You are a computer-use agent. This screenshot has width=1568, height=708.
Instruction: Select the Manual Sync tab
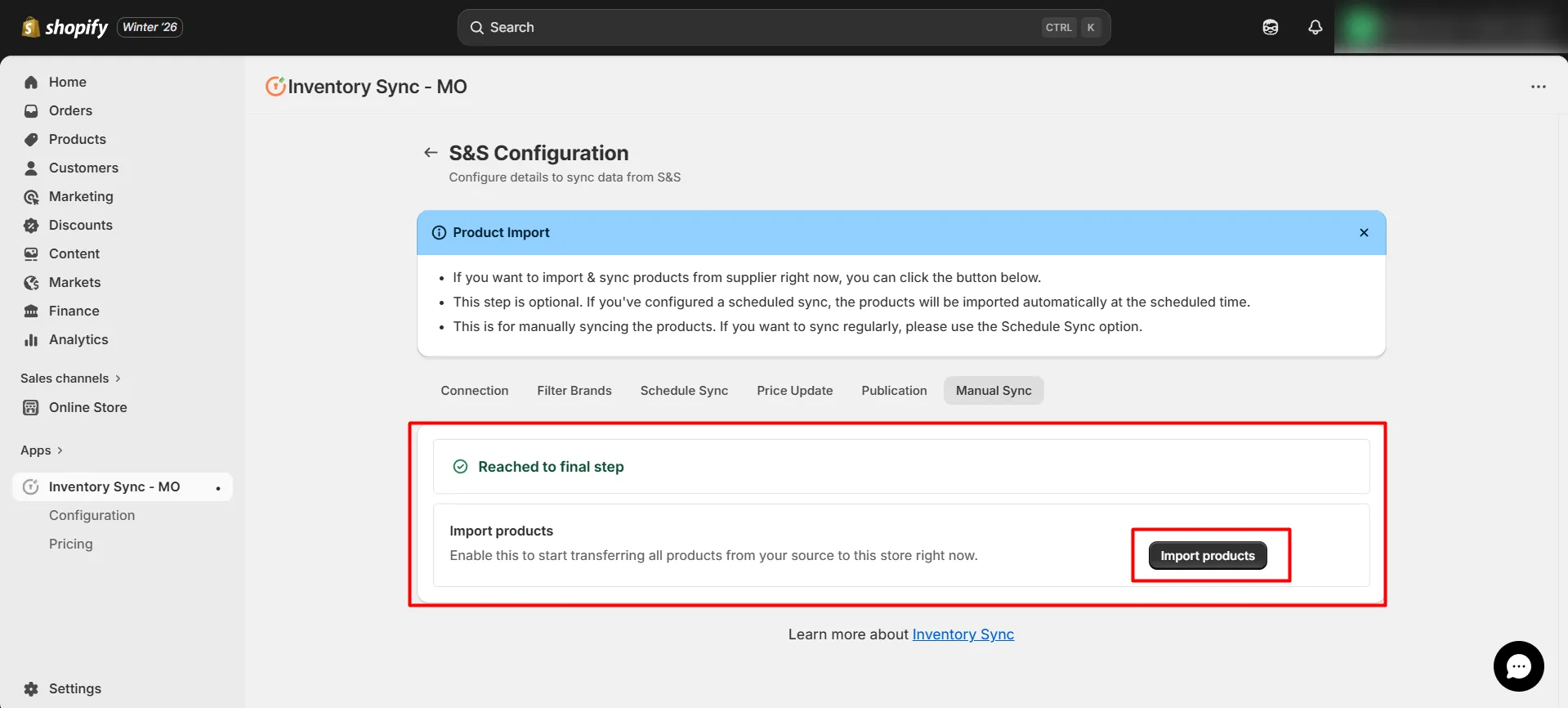tap(994, 391)
